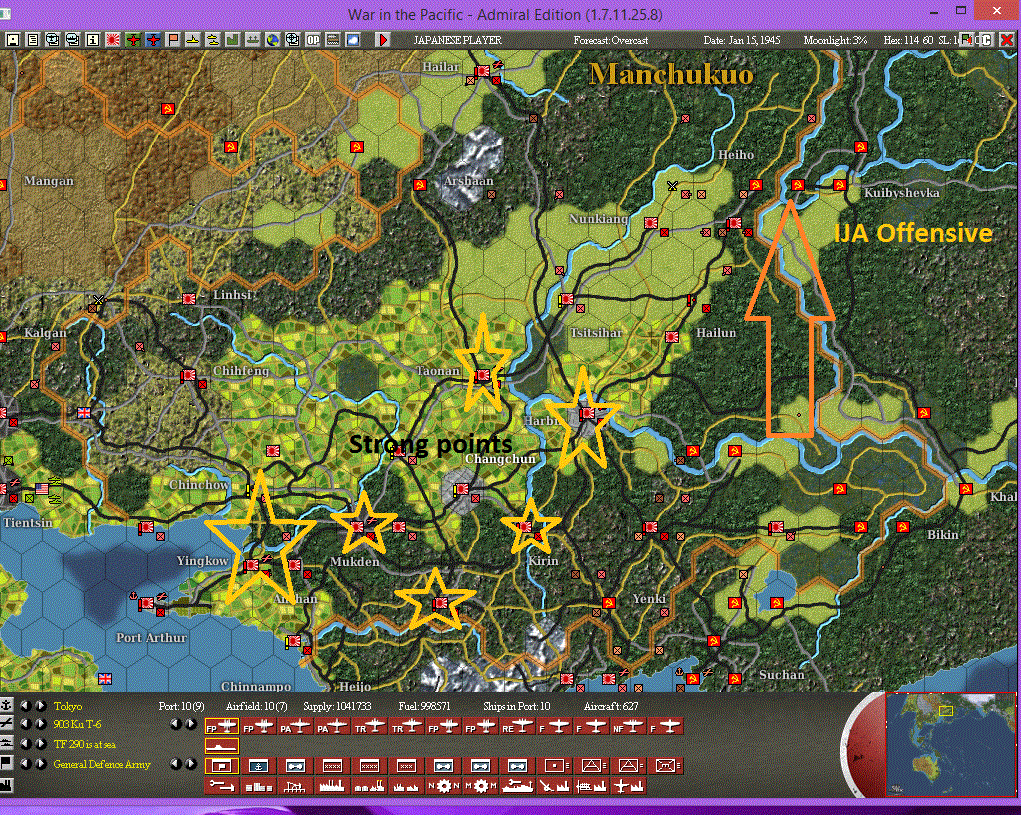Select the NF night fighter unit icon
The height and width of the screenshot is (815, 1021).
[628, 725]
